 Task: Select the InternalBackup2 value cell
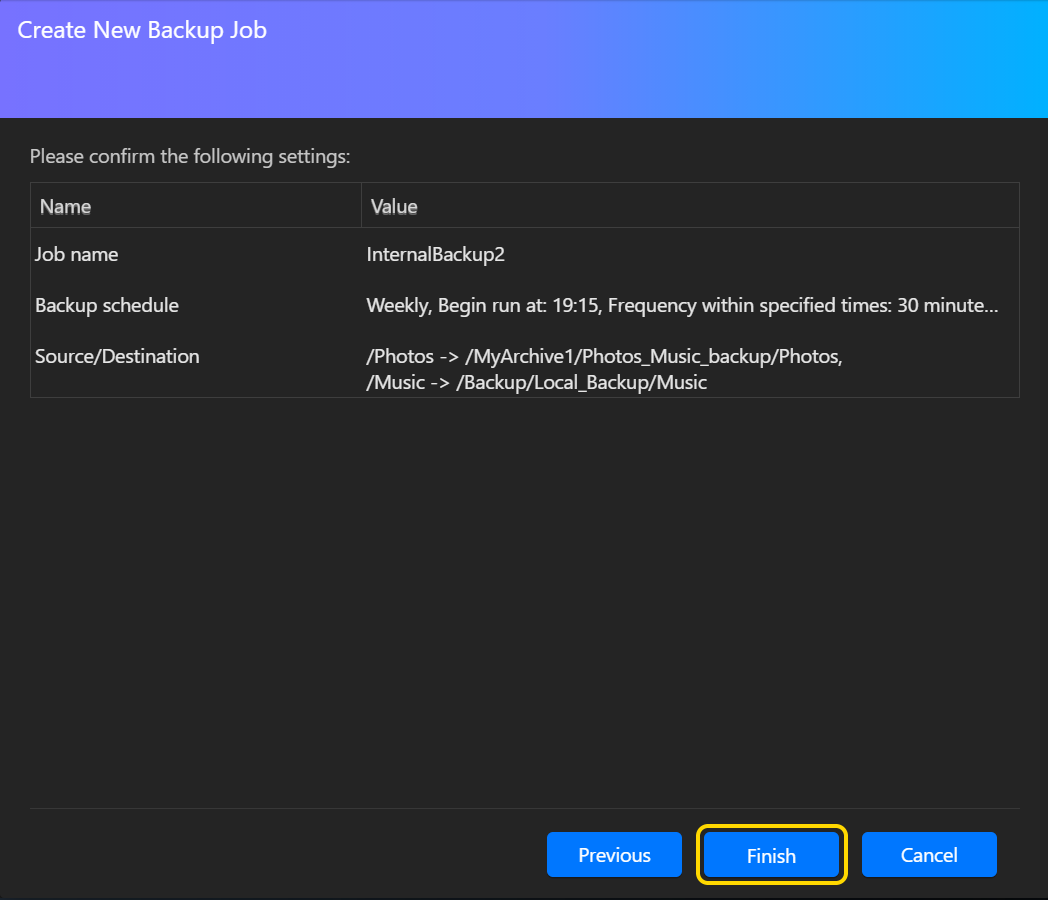point(436,254)
